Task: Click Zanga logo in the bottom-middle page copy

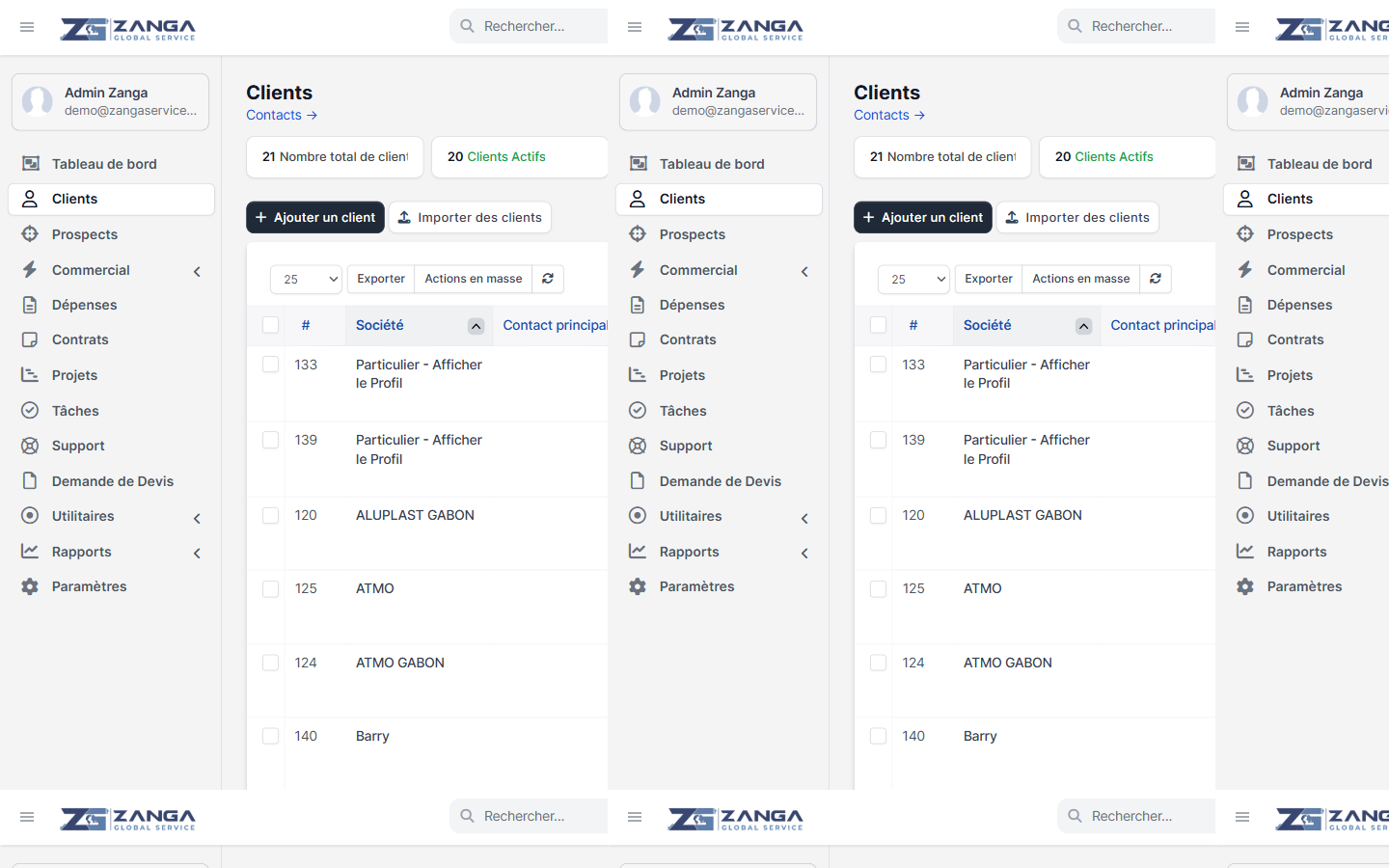Action: coord(735,819)
